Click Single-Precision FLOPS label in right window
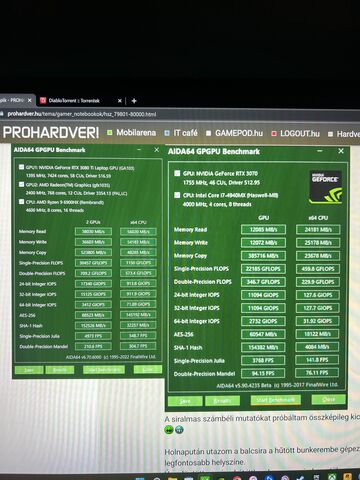The width and height of the screenshot is (360, 480). (201, 269)
